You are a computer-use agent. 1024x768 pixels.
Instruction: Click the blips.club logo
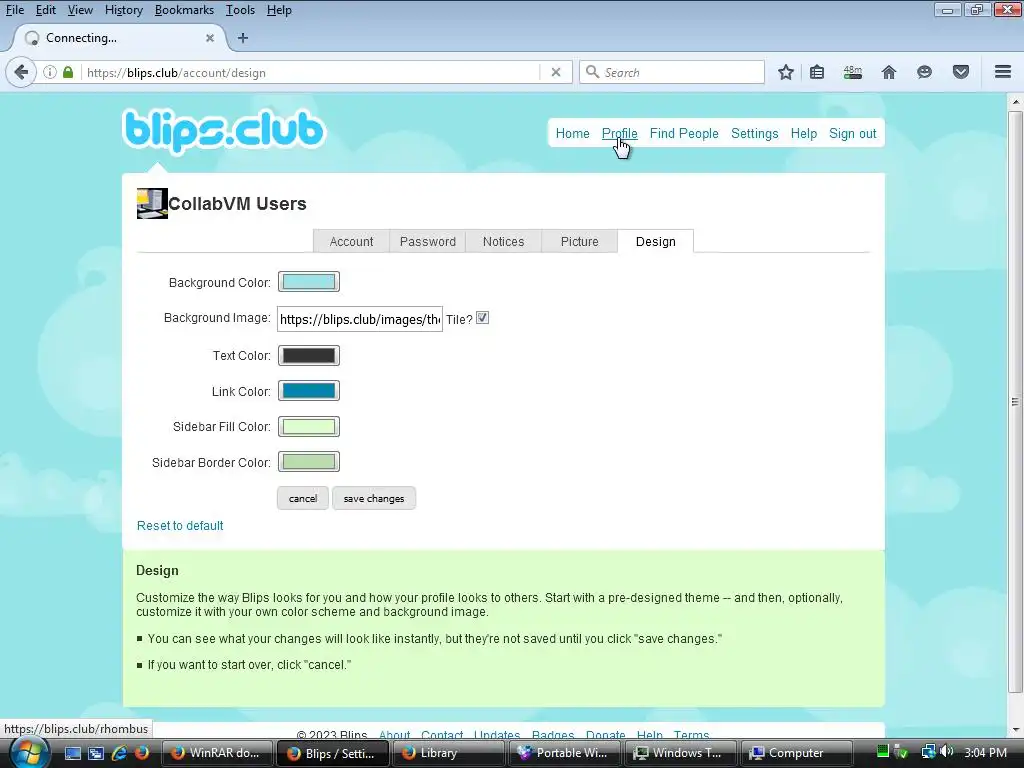(x=223, y=131)
